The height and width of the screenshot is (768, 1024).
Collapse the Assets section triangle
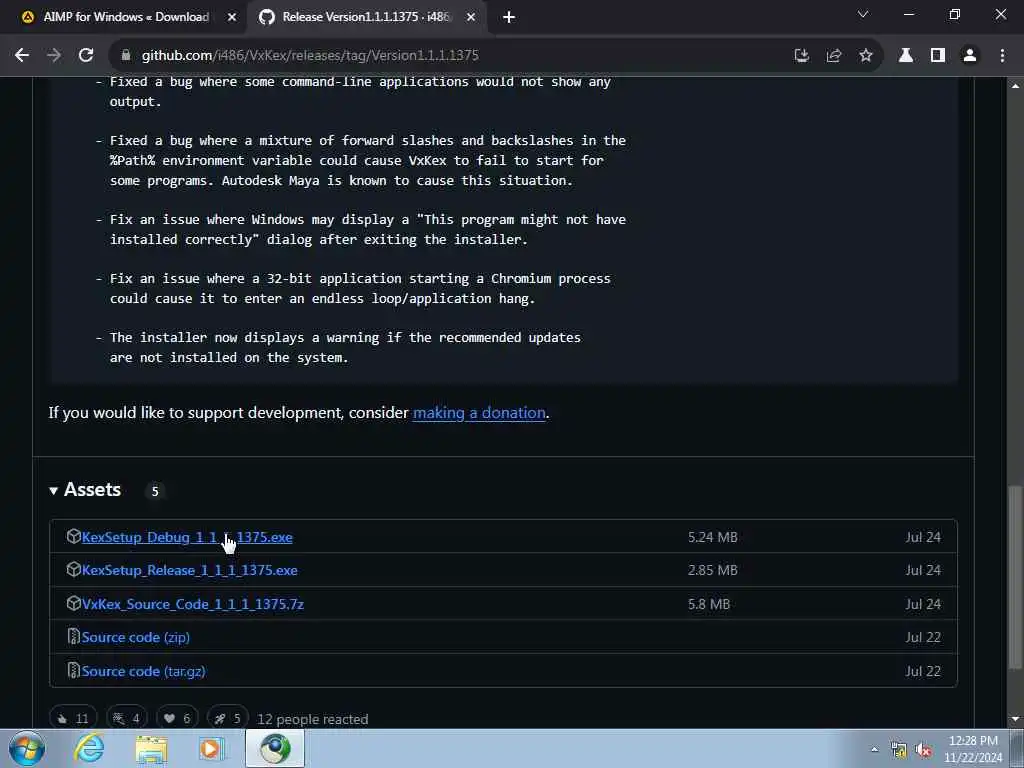54,490
